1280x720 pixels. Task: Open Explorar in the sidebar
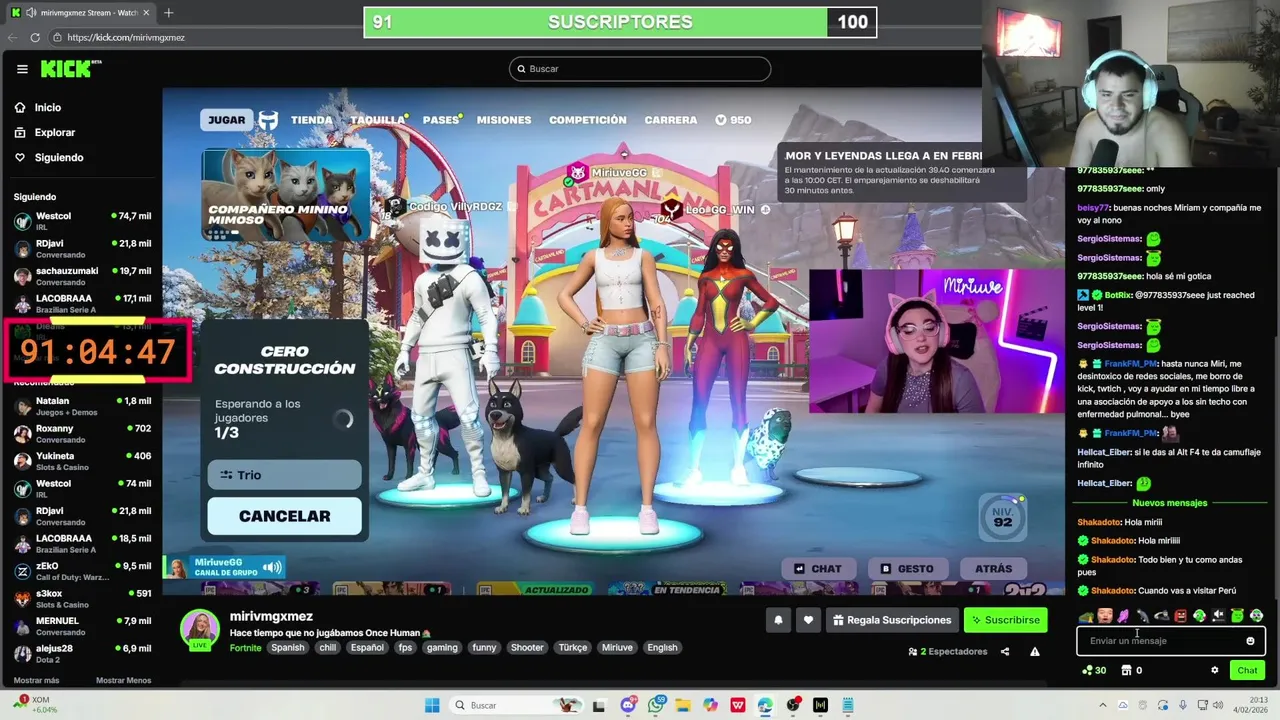point(54,132)
